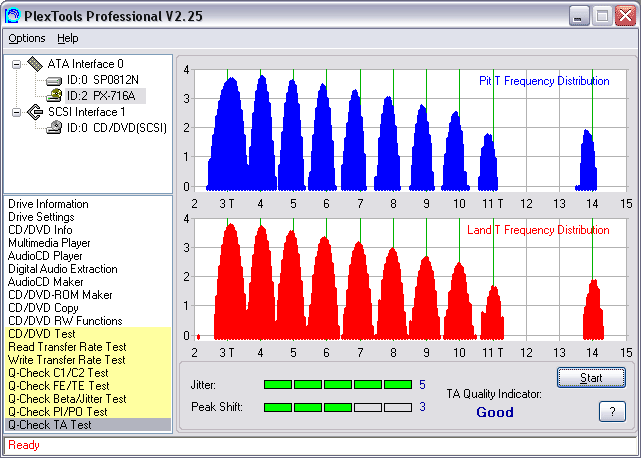Screen dimensions: 641x458
Task: Click the hard disk icon beside SP0812N
Action: click(53, 81)
